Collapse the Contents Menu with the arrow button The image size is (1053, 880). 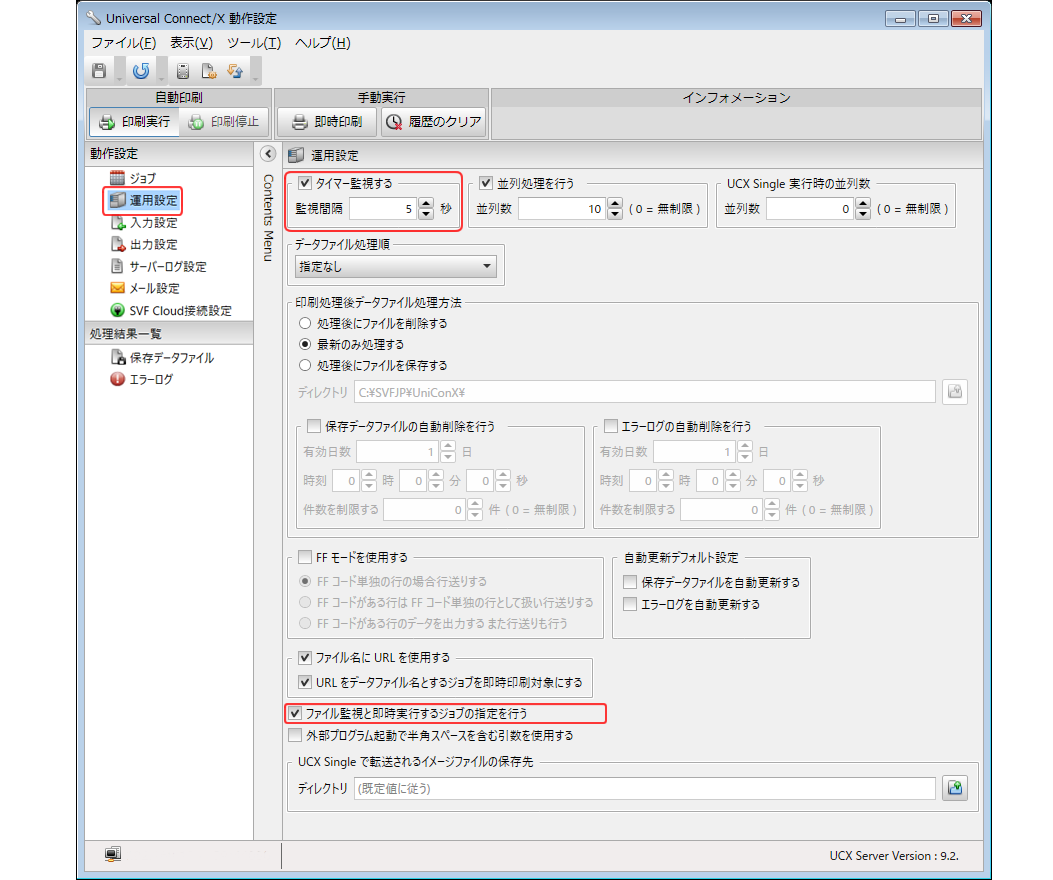(268, 154)
